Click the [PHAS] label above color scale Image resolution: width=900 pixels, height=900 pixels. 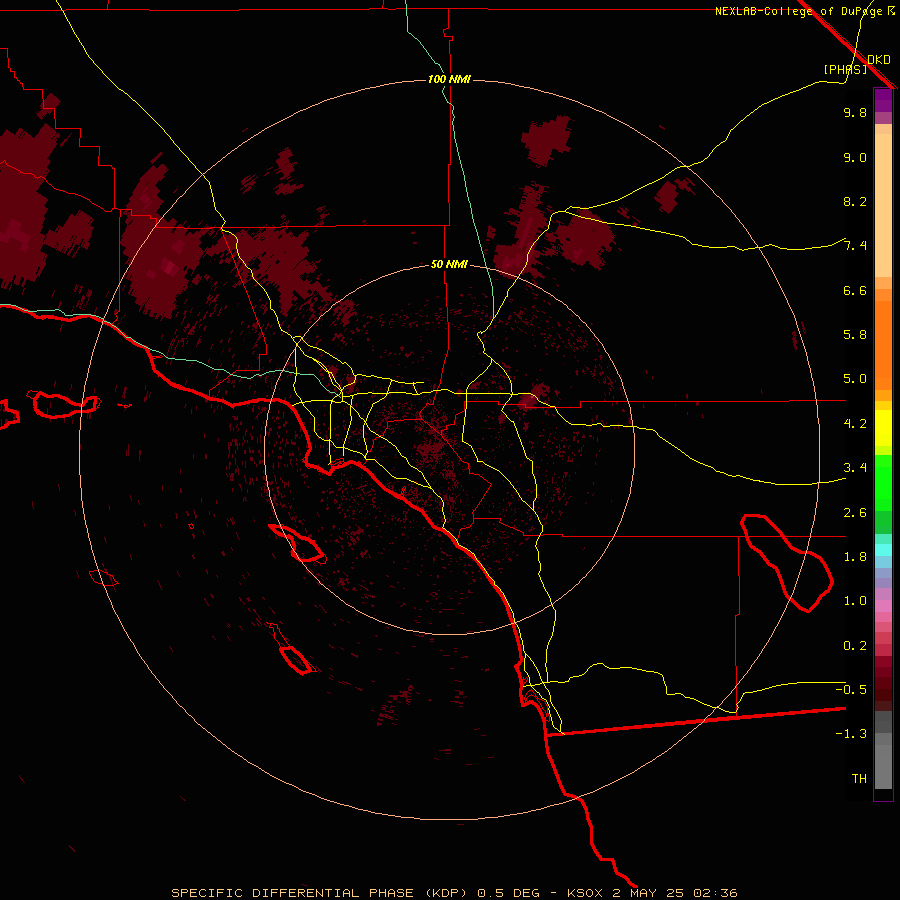point(845,69)
